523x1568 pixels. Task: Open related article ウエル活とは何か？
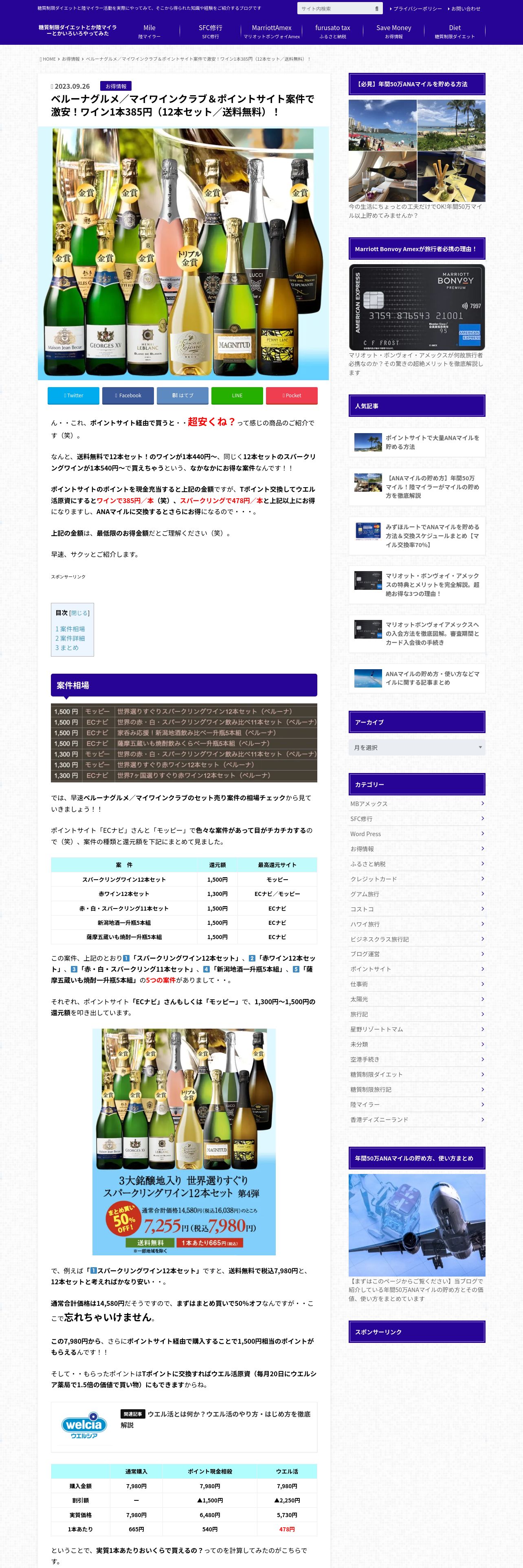coord(215,1419)
